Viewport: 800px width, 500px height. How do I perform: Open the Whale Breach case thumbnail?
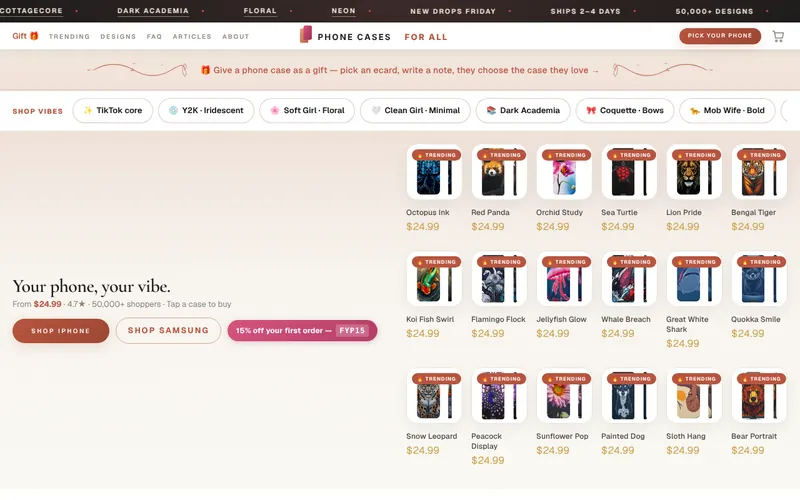(629, 279)
